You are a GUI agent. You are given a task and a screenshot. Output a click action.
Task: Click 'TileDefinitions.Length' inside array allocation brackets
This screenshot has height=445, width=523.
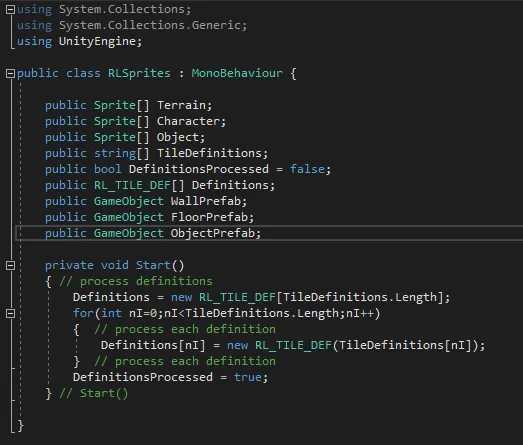click(x=360, y=298)
